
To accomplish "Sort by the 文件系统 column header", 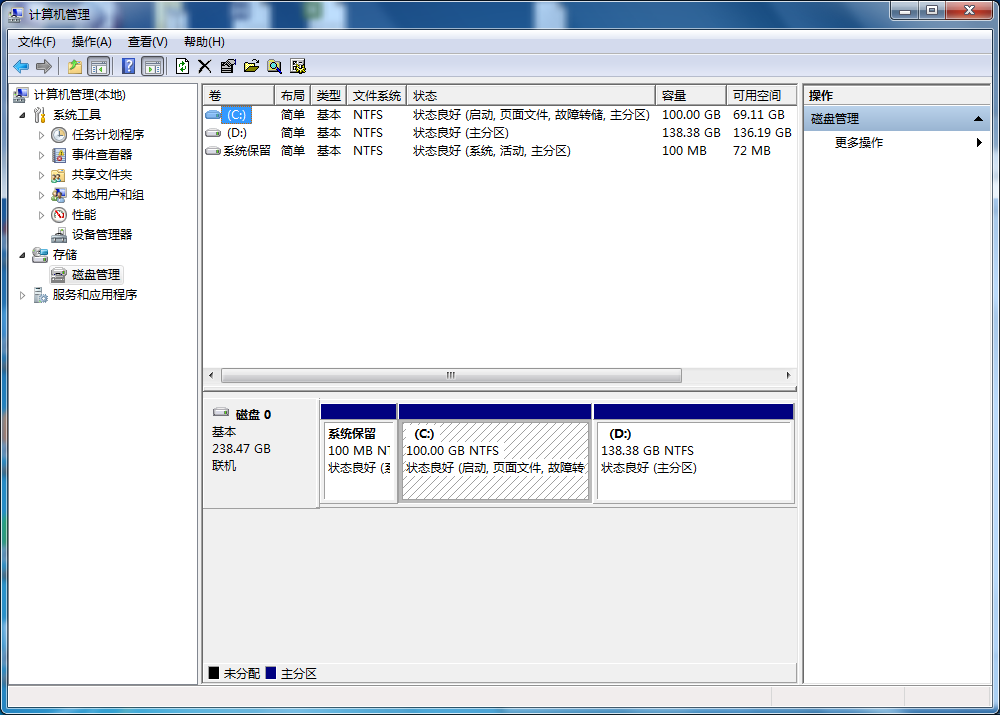I will [377, 96].
